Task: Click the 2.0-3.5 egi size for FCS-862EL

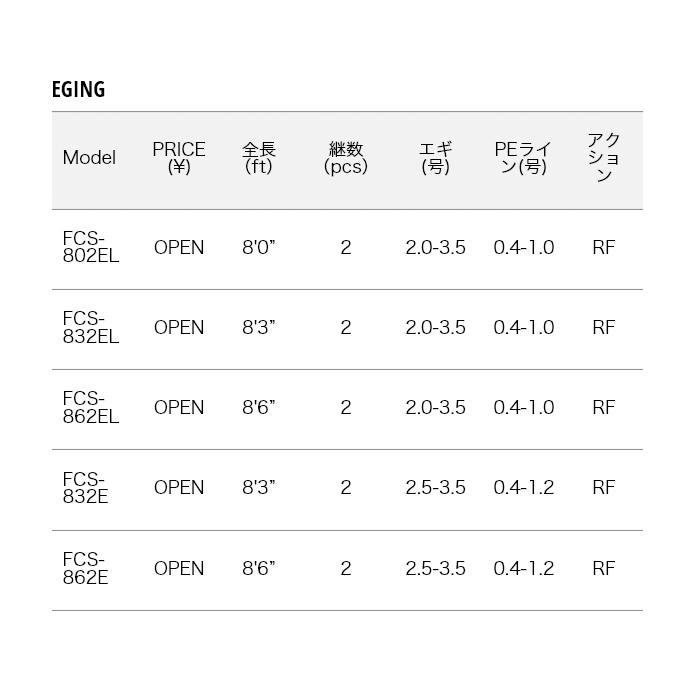Action: coord(436,408)
